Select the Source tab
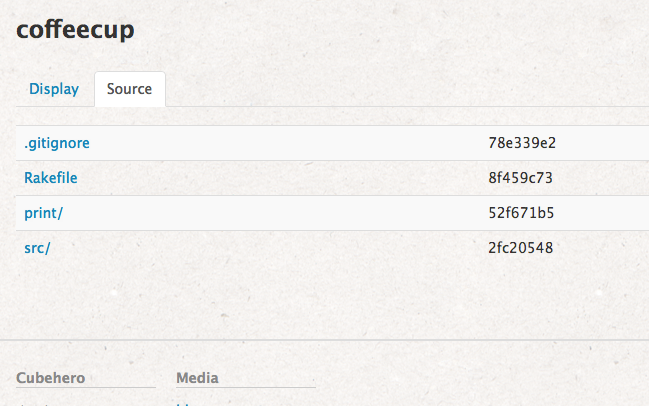 (129, 89)
